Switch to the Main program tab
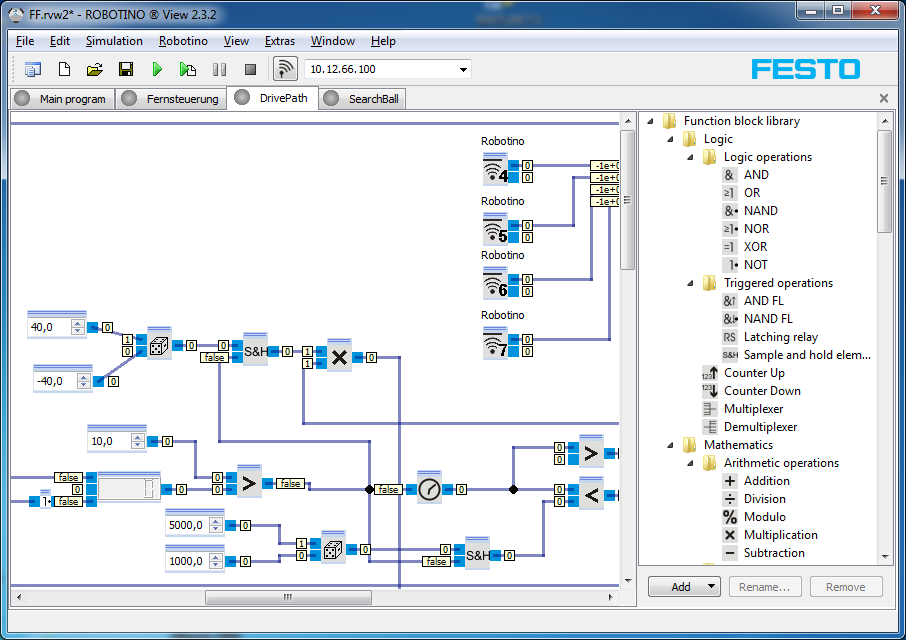This screenshot has width=906, height=640. 62,99
